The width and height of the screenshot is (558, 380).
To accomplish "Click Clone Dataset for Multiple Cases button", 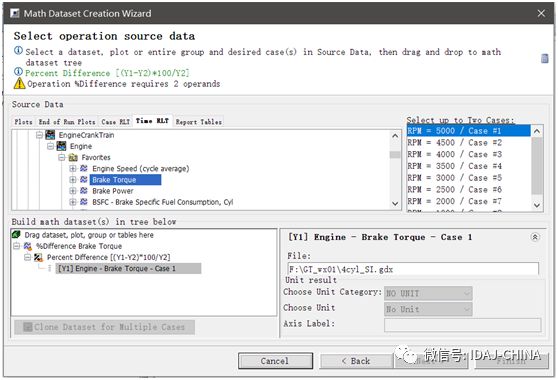I will [x=105, y=327].
